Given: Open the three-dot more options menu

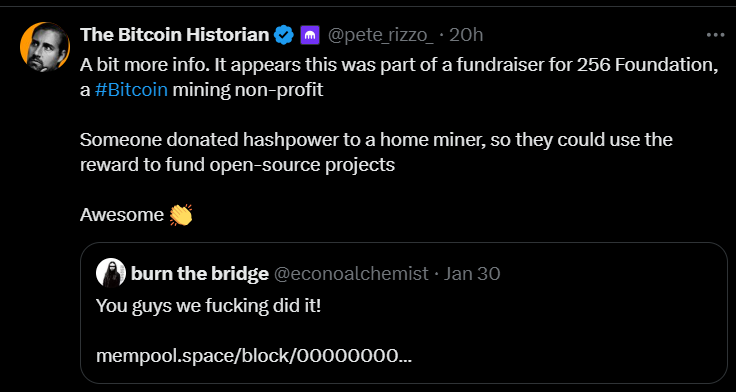Looking at the screenshot, I should pos(715,35).
